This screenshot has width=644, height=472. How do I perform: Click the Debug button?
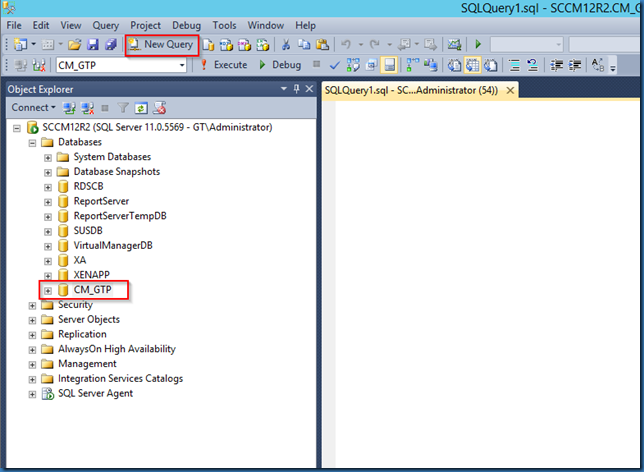point(280,65)
